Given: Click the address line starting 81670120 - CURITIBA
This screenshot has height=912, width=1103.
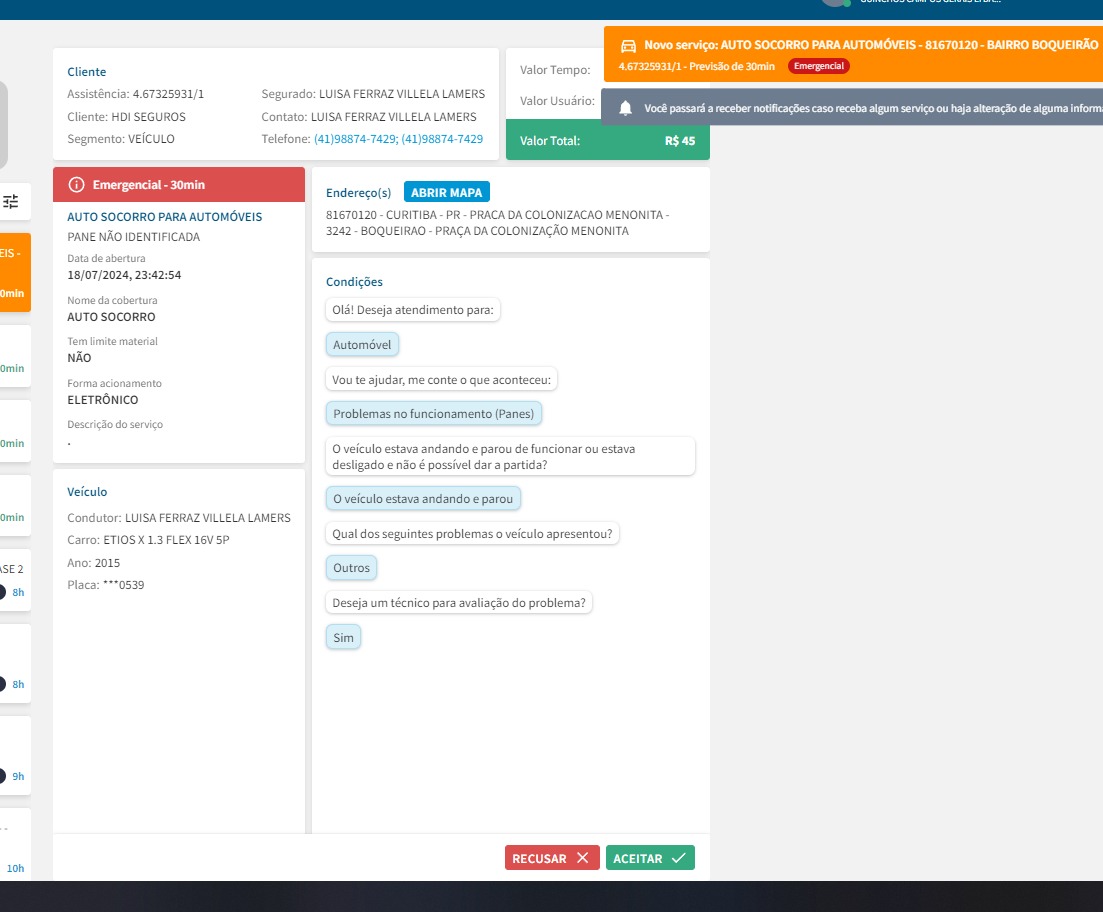Looking at the screenshot, I should pyautogui.click(x=497, y=215).
